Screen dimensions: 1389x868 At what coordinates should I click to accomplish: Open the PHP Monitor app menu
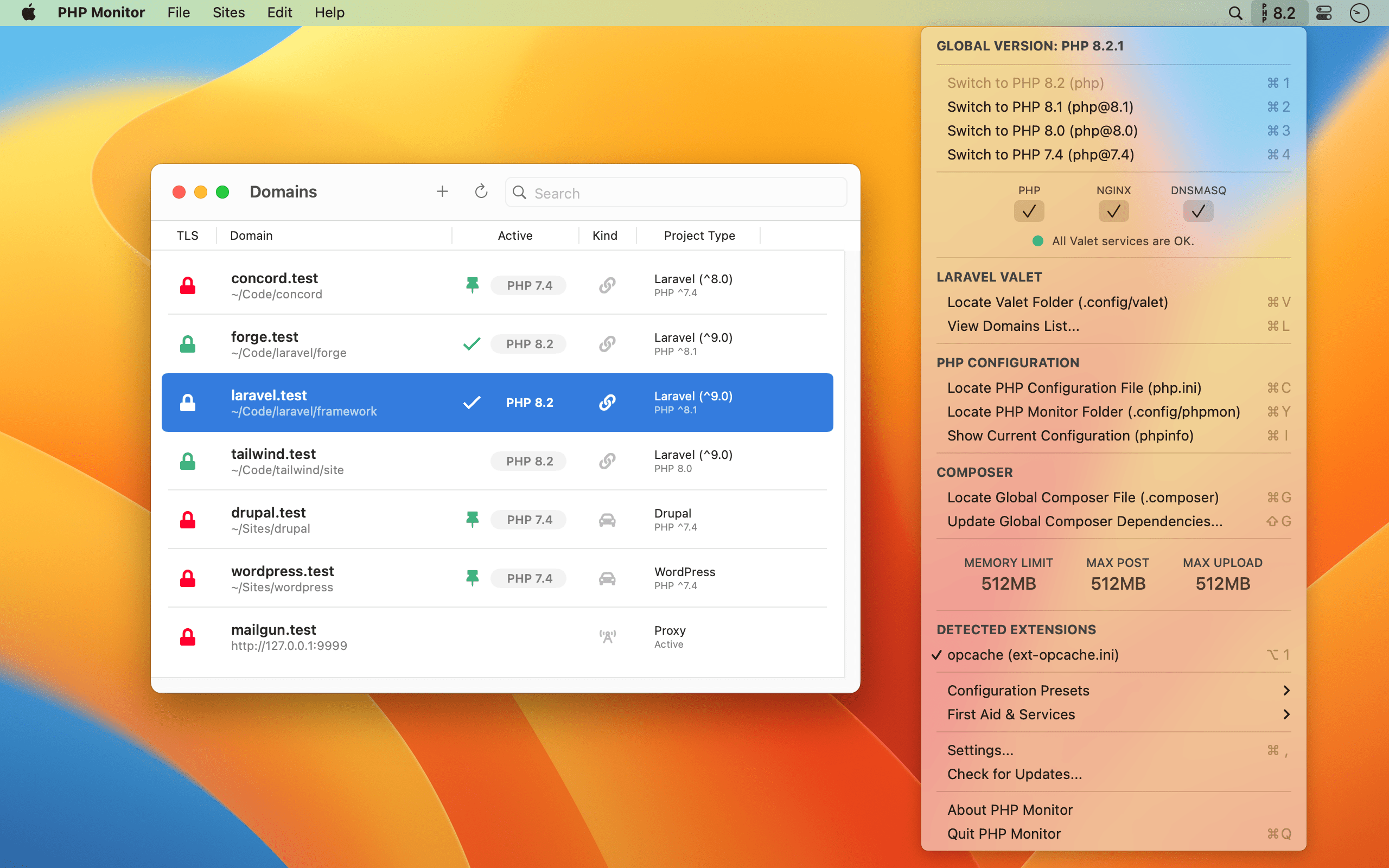tap(101, 12)
